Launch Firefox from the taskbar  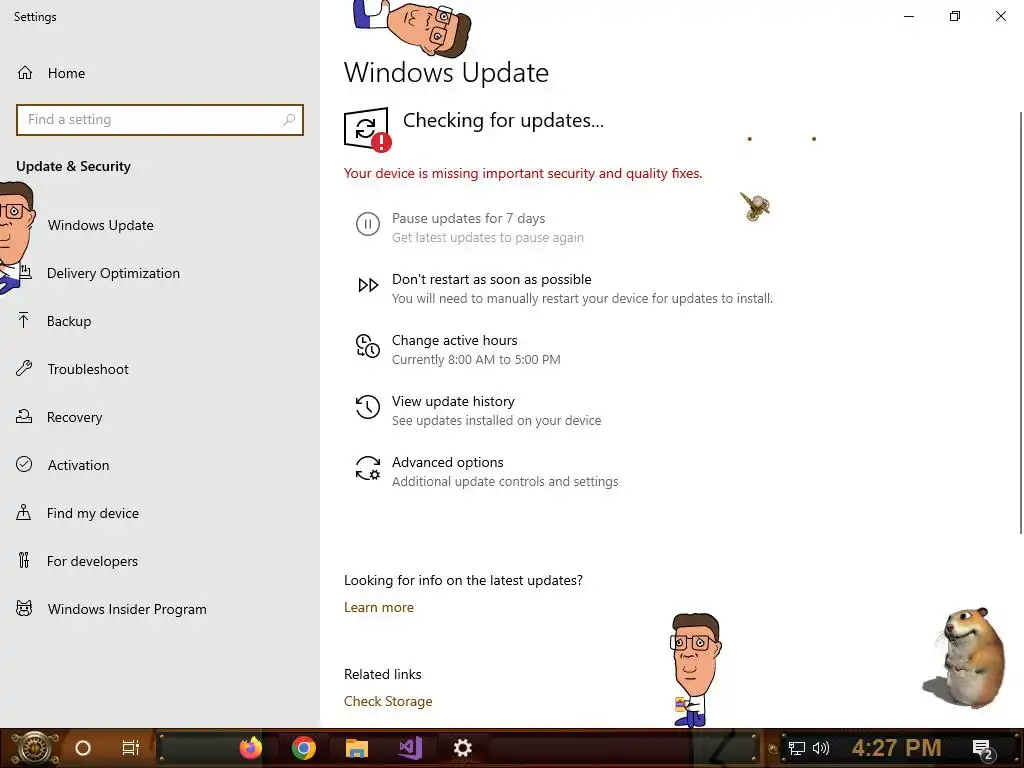pos(250,748)
